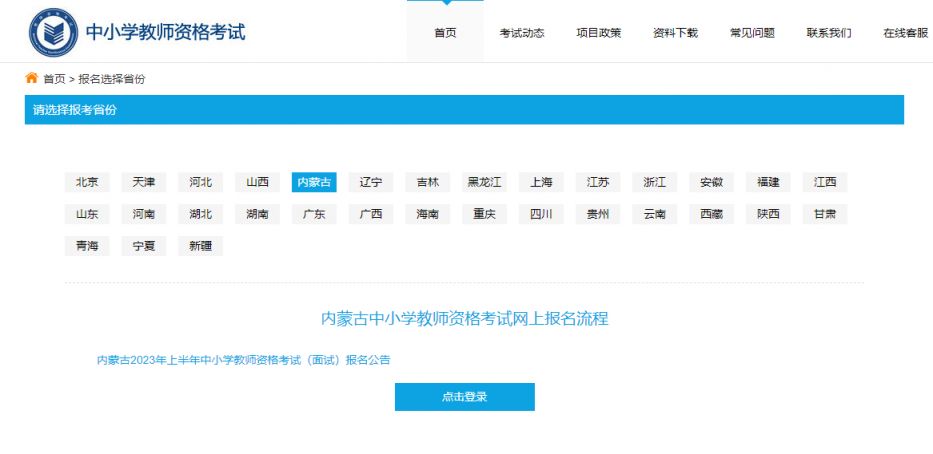
Task: Select the highlighted 内蒙古 province
Action: coord(314,182)
